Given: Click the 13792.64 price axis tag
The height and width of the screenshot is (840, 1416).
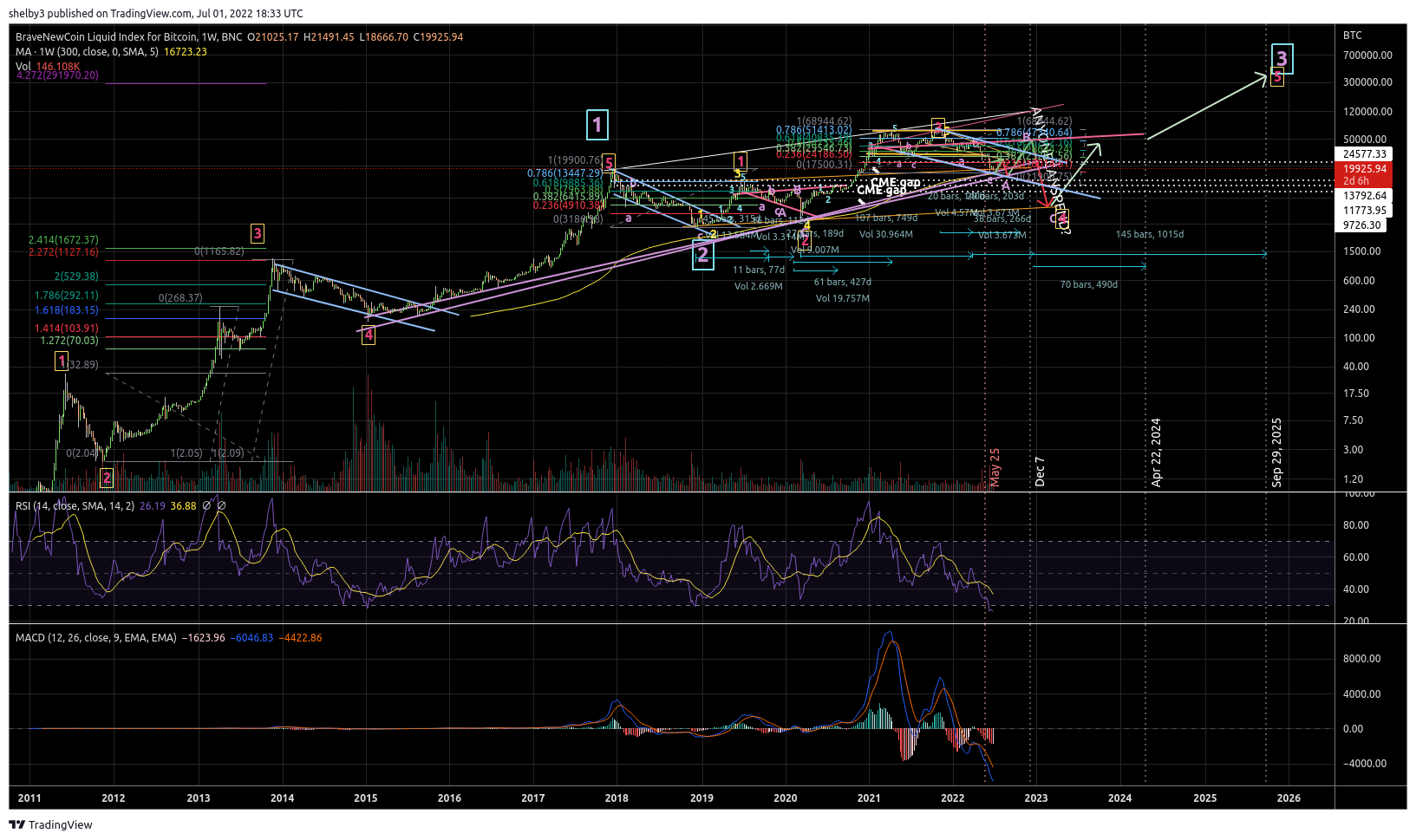Looking at the screenshot, I should click(1364, 196).
